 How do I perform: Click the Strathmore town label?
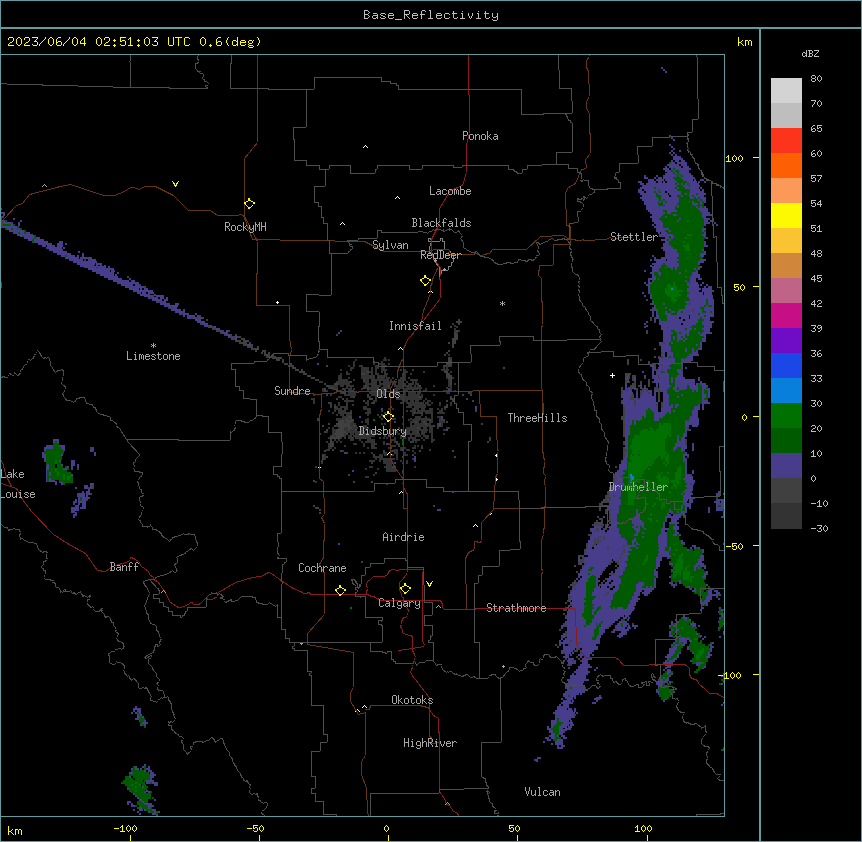point(516,608)
